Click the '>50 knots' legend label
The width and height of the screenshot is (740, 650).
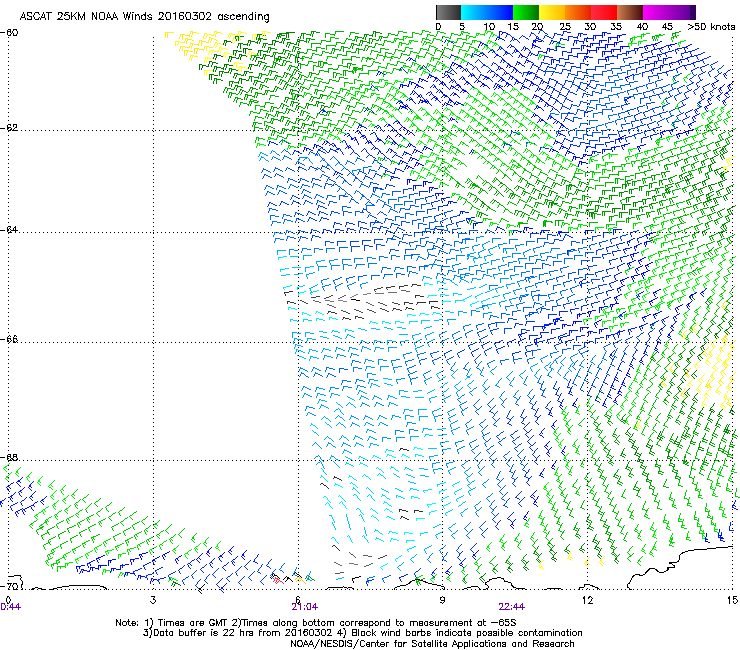711,27
